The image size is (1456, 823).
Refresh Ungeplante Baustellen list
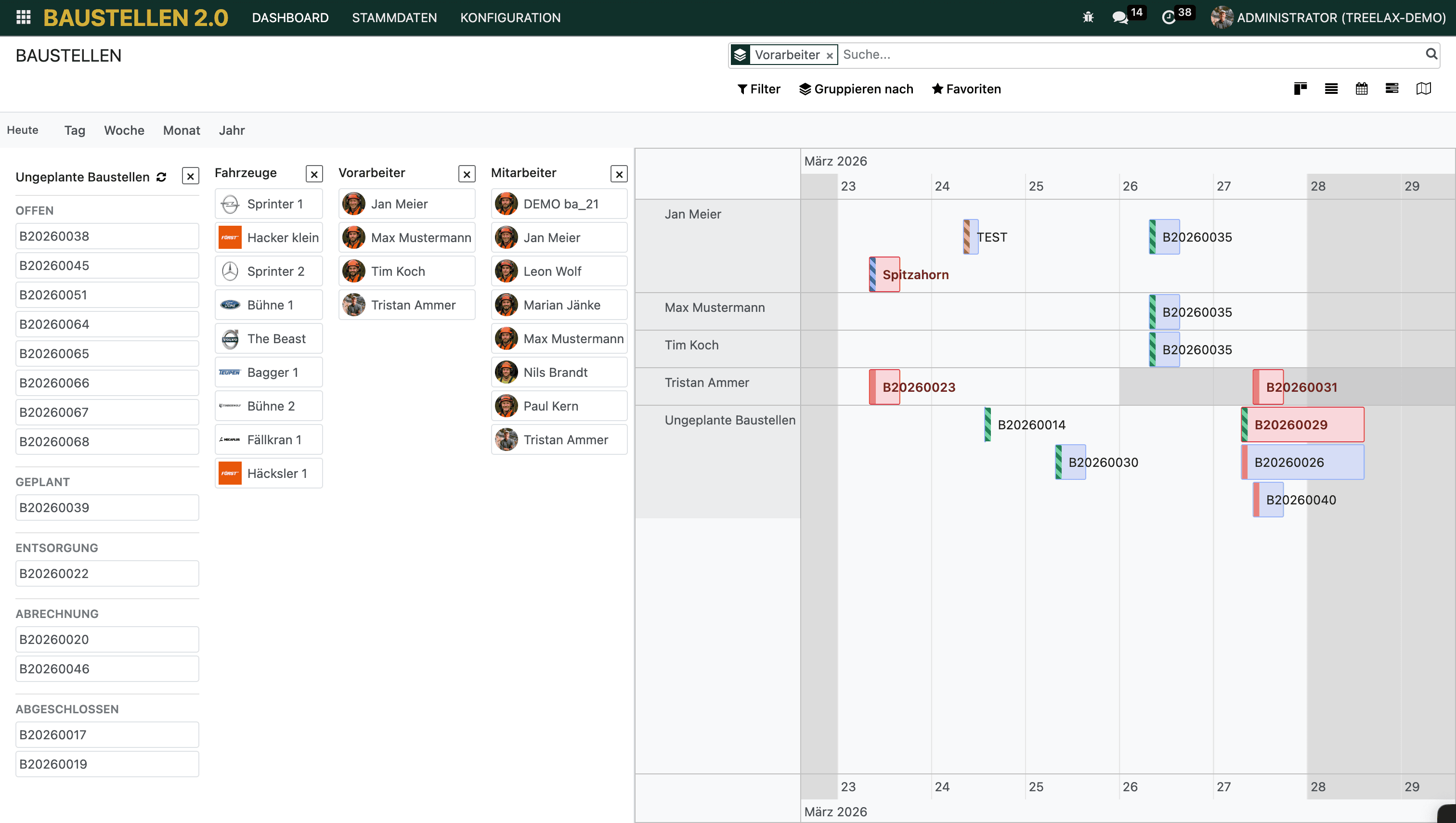[162, 177]
